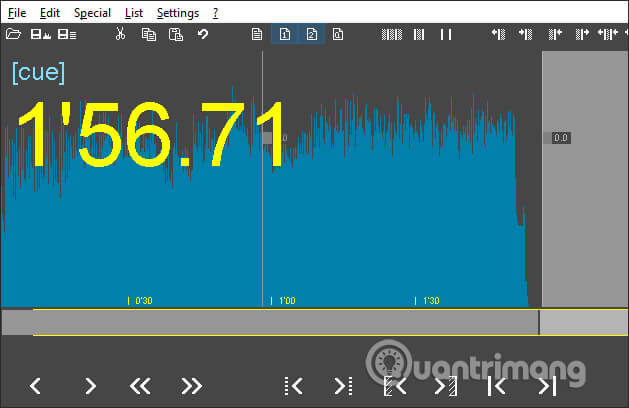Jump forward with double right chevrons
The image size is (629, 408).
click(x=191, y=386)
